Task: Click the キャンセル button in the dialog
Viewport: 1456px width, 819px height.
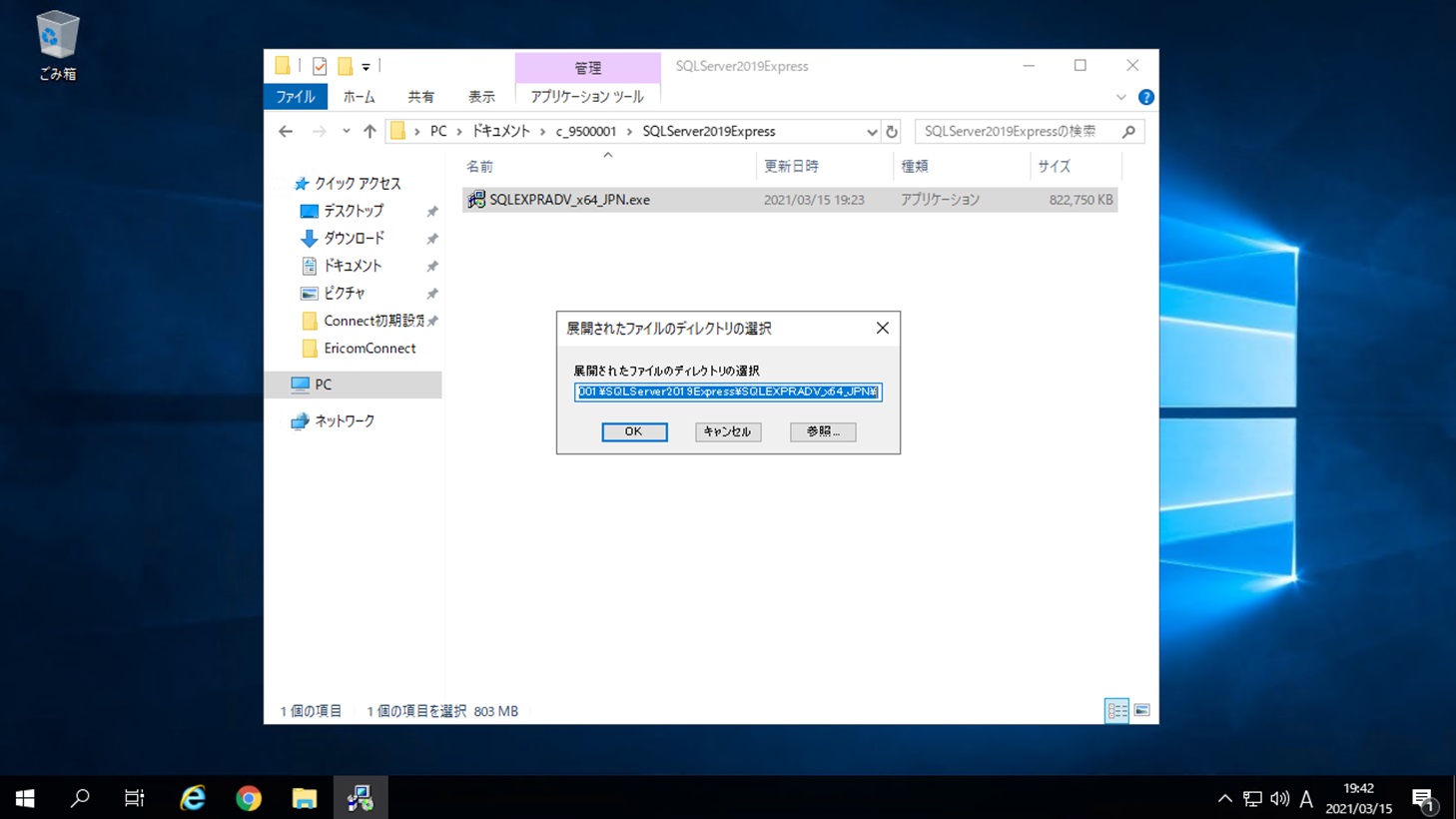Action: click(728, 431)
